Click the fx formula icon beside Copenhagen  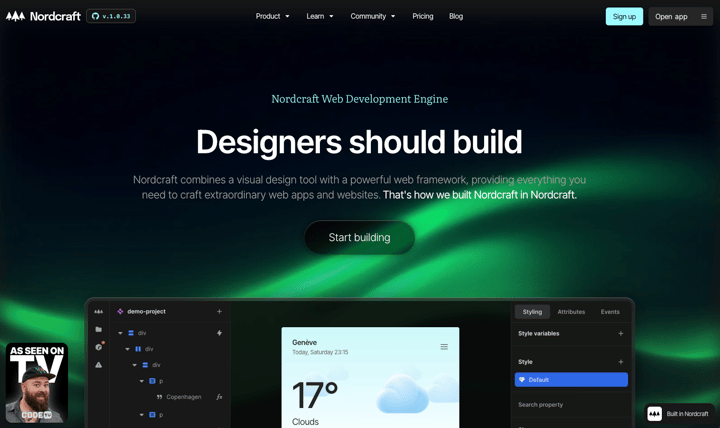[x=220, y=397]
